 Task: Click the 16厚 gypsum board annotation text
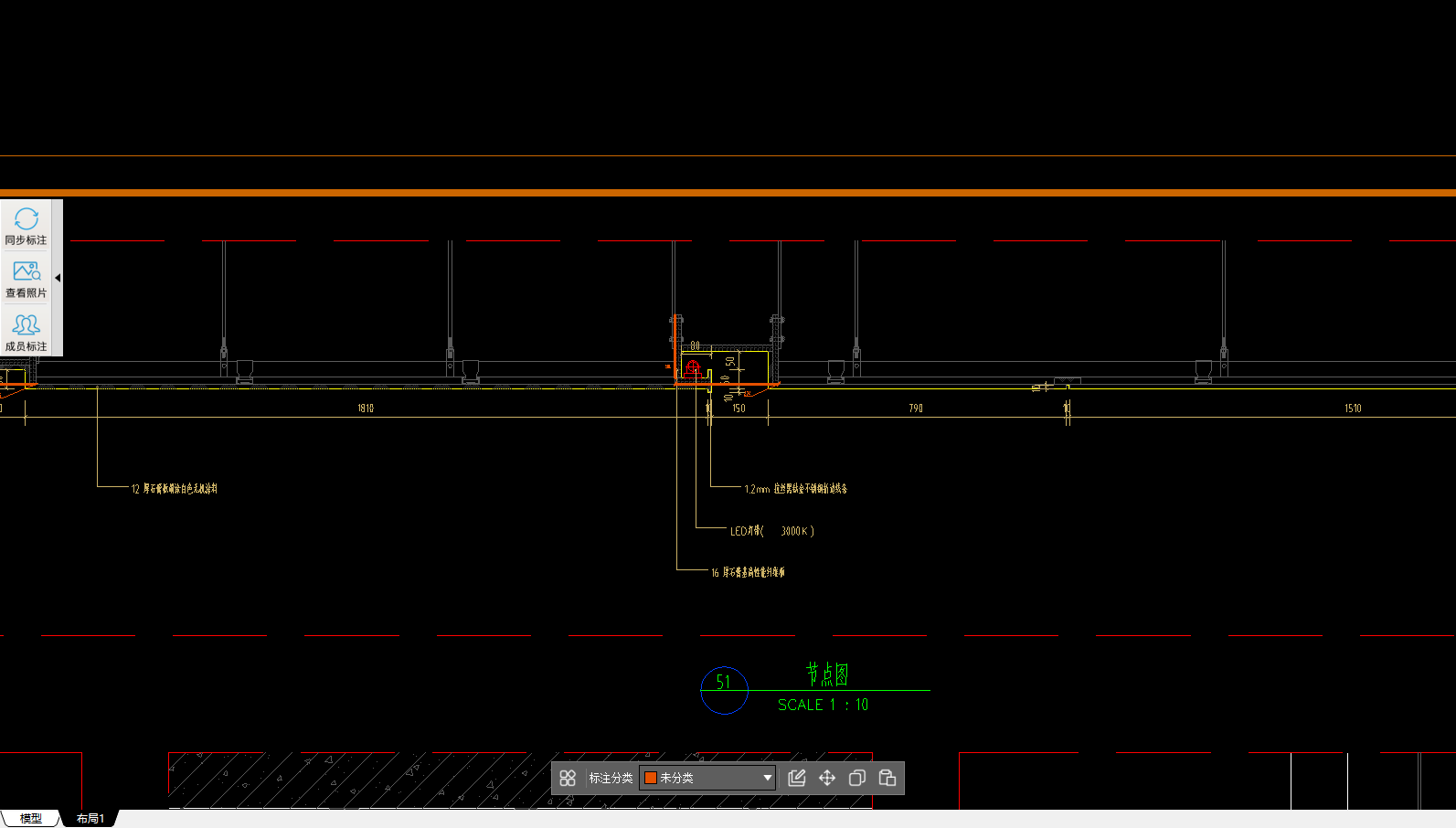pos(748,572)
